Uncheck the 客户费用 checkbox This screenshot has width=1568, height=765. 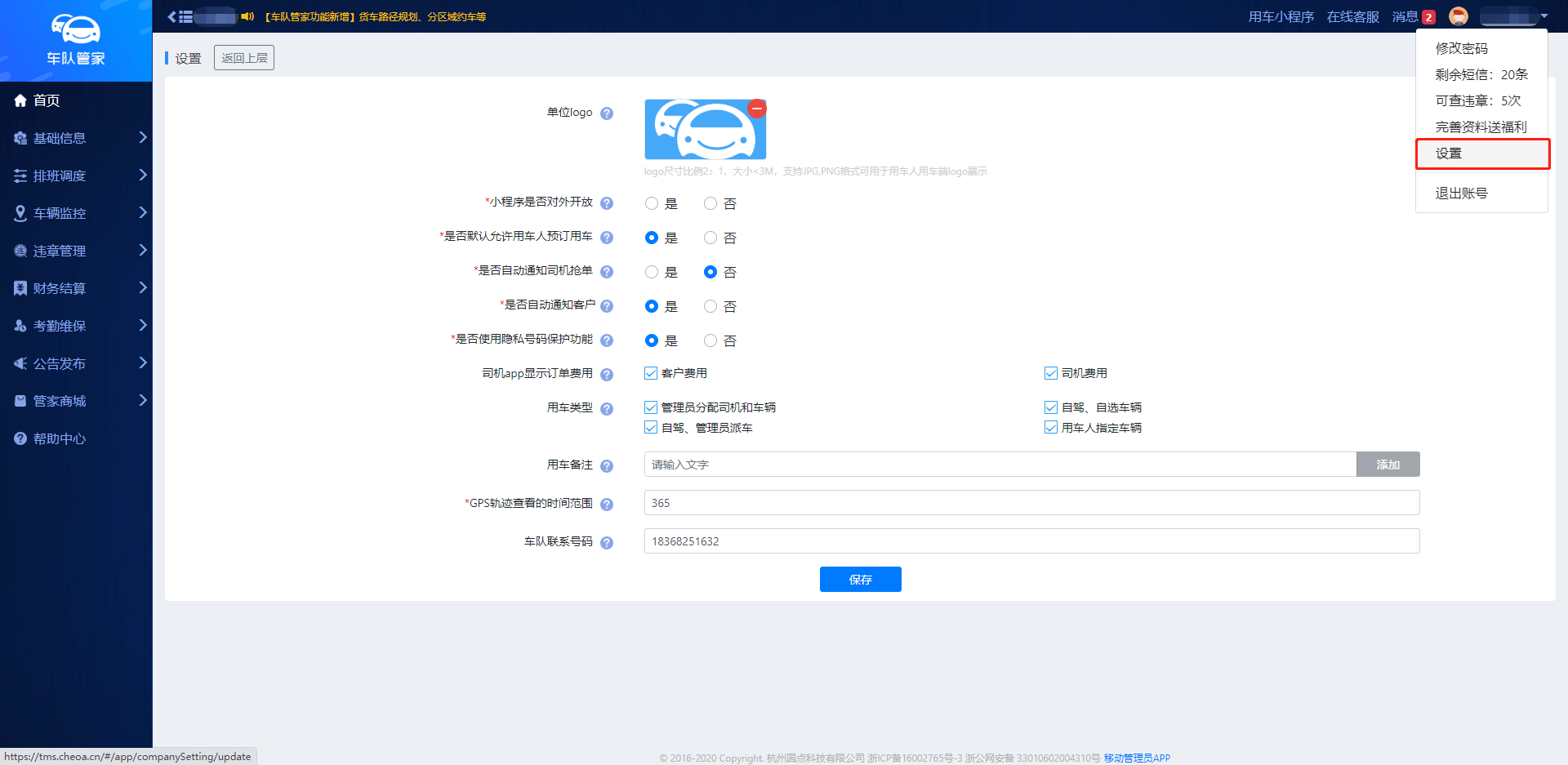coord(651,373)
